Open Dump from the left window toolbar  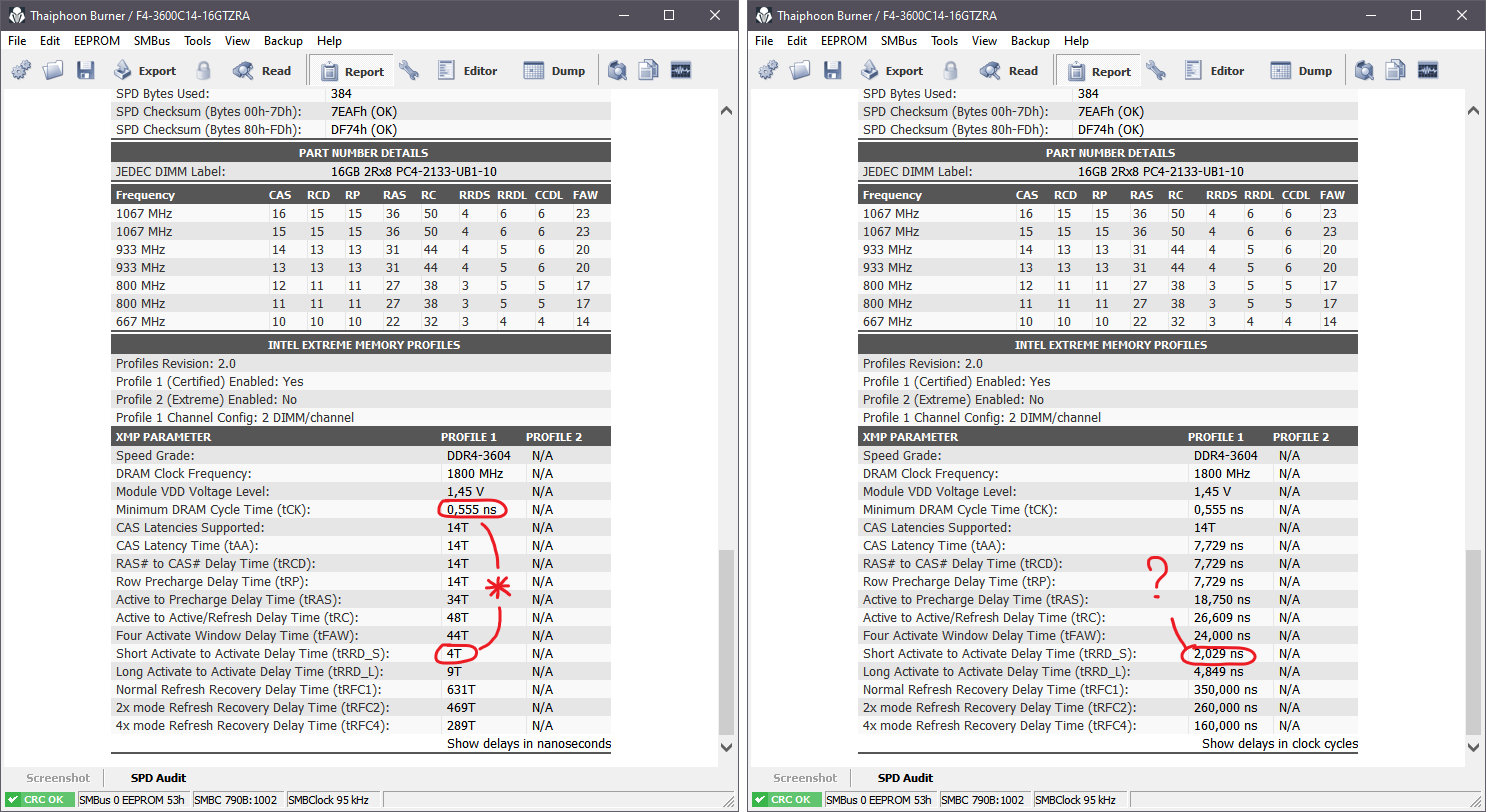(x=555, y=71)
